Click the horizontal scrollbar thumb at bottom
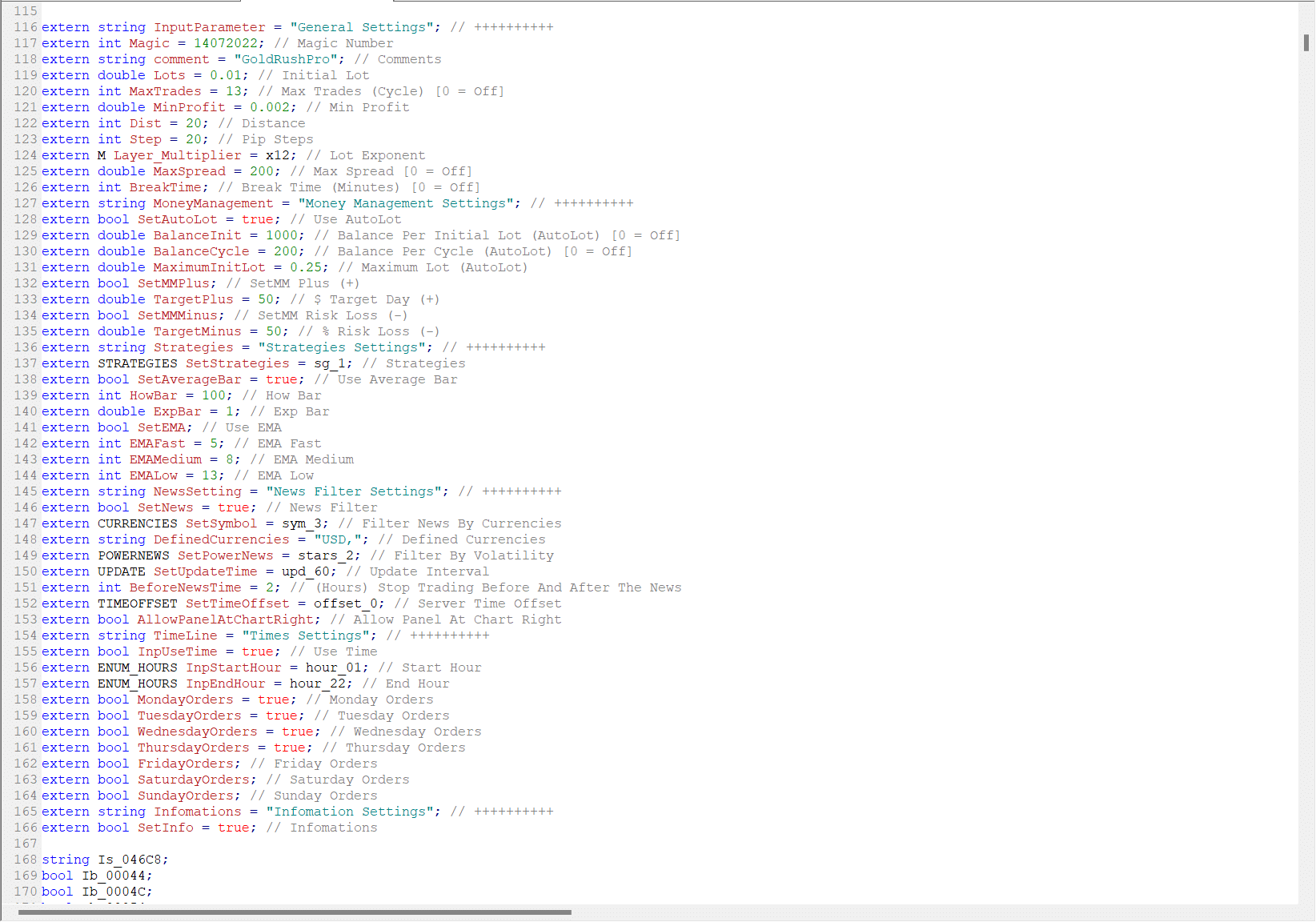This screenshot has width=1316, height=922. coord(295,912)
